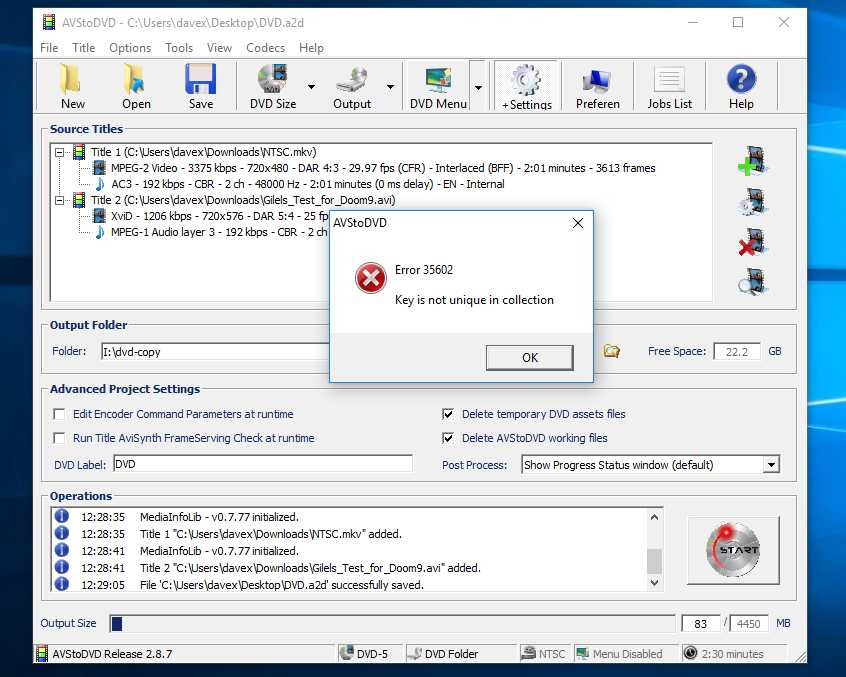Image resolution: width=846 pixels, height=677 pixels.
Task: Add a title with the green plus film icon
Action: pyautogui.click(x=753, y=161)
